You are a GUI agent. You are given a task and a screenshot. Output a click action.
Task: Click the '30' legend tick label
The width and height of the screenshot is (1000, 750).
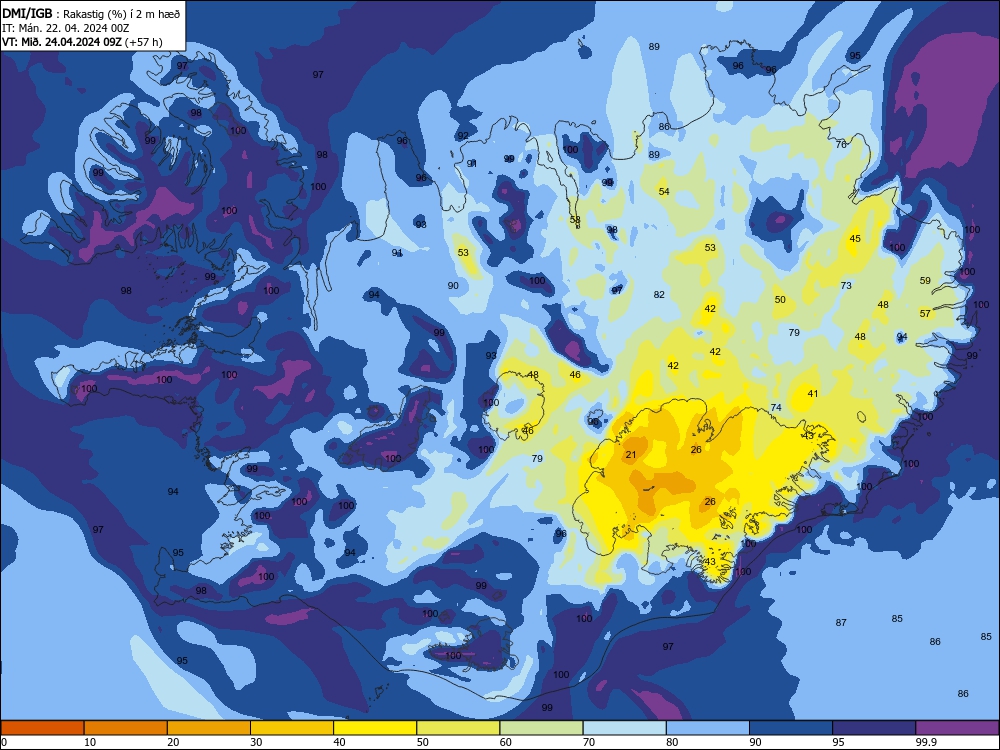256,742
